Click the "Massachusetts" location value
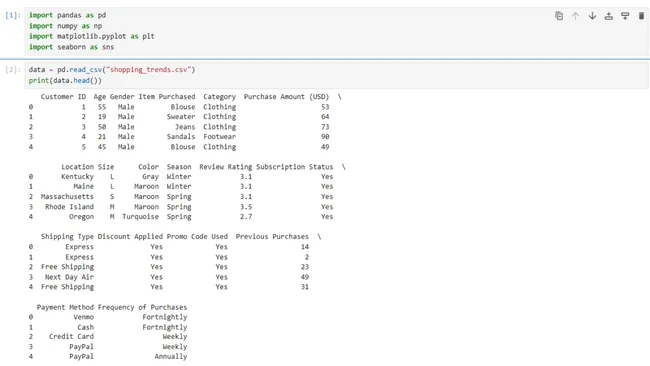This screenshot has height=366, width=650. click(67, 196)
